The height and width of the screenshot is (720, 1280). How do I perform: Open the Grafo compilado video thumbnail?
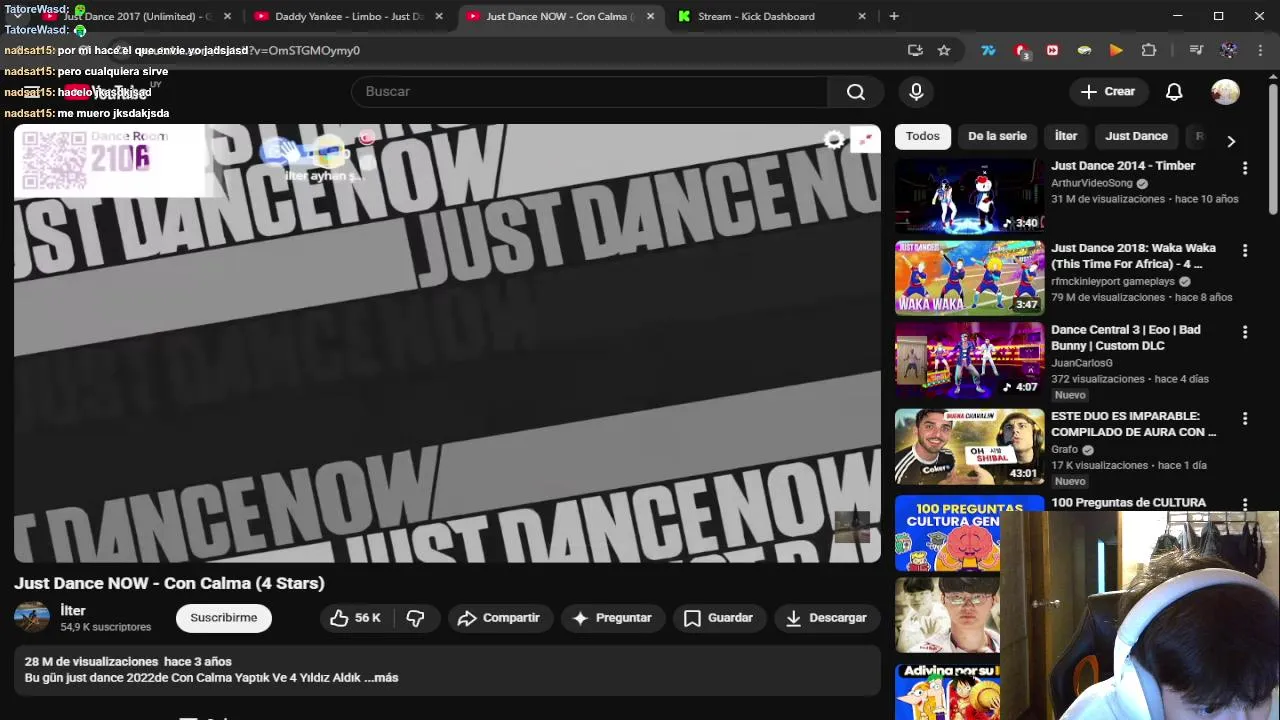pyautogui.click(x=969, y=446)
